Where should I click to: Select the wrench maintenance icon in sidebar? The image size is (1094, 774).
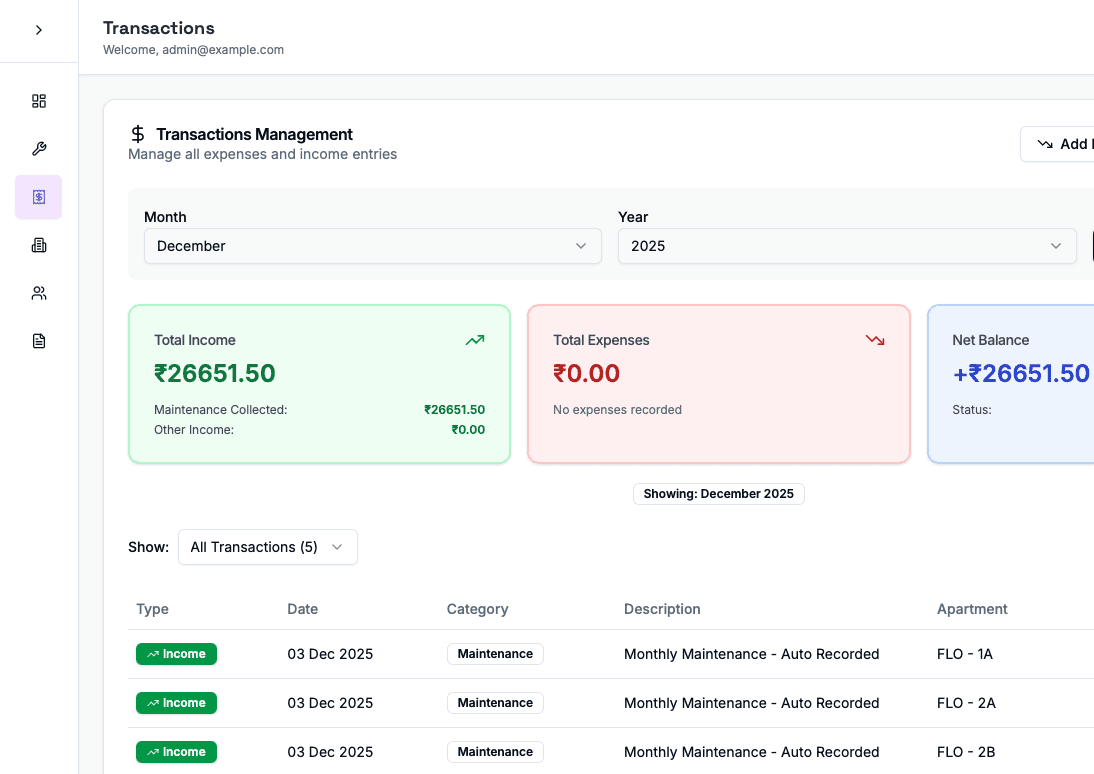(x=38, y=148)
